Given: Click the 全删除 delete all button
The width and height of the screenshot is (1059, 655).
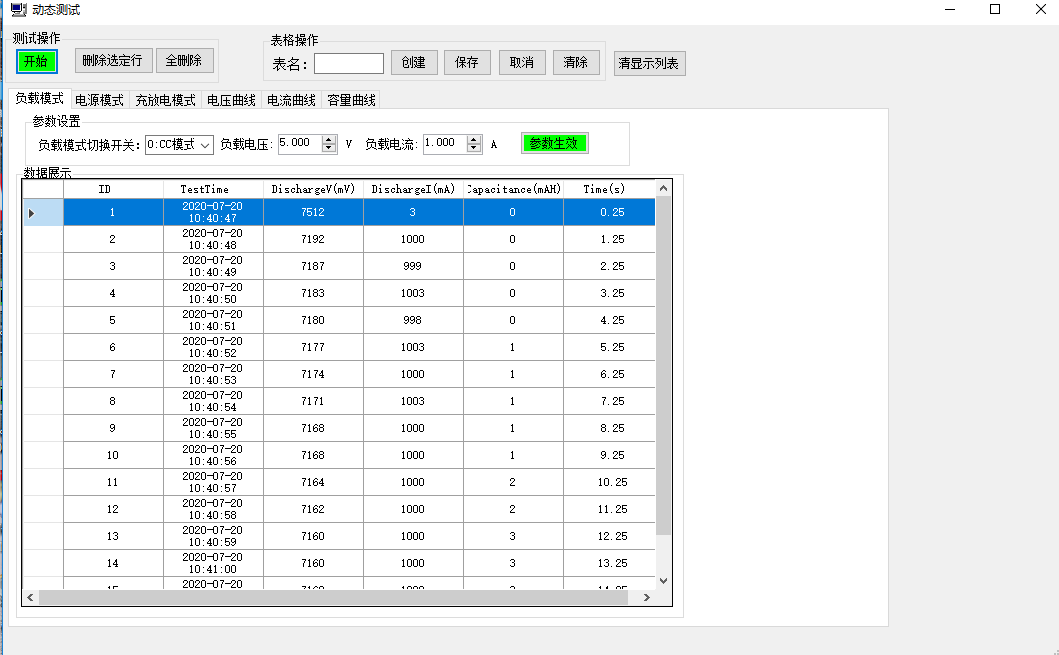Looking at the screenshot, I should [x=184, y=61].
